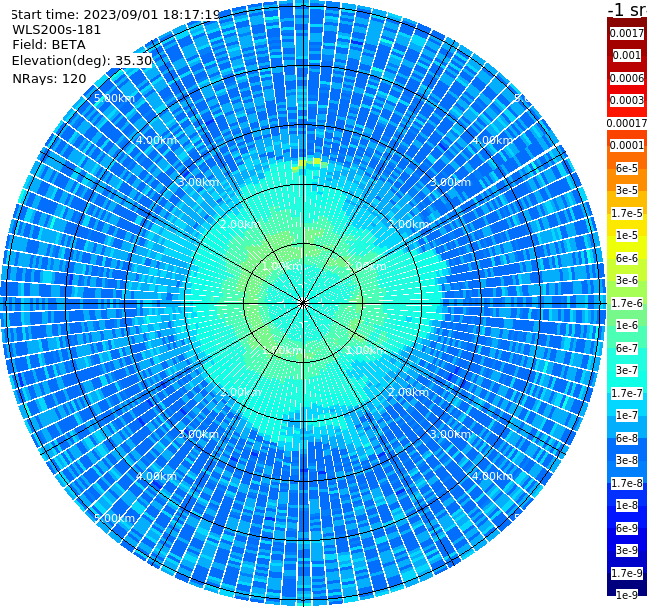Select the 1e-6 colorbar value
647x607 pixels.
627,325
